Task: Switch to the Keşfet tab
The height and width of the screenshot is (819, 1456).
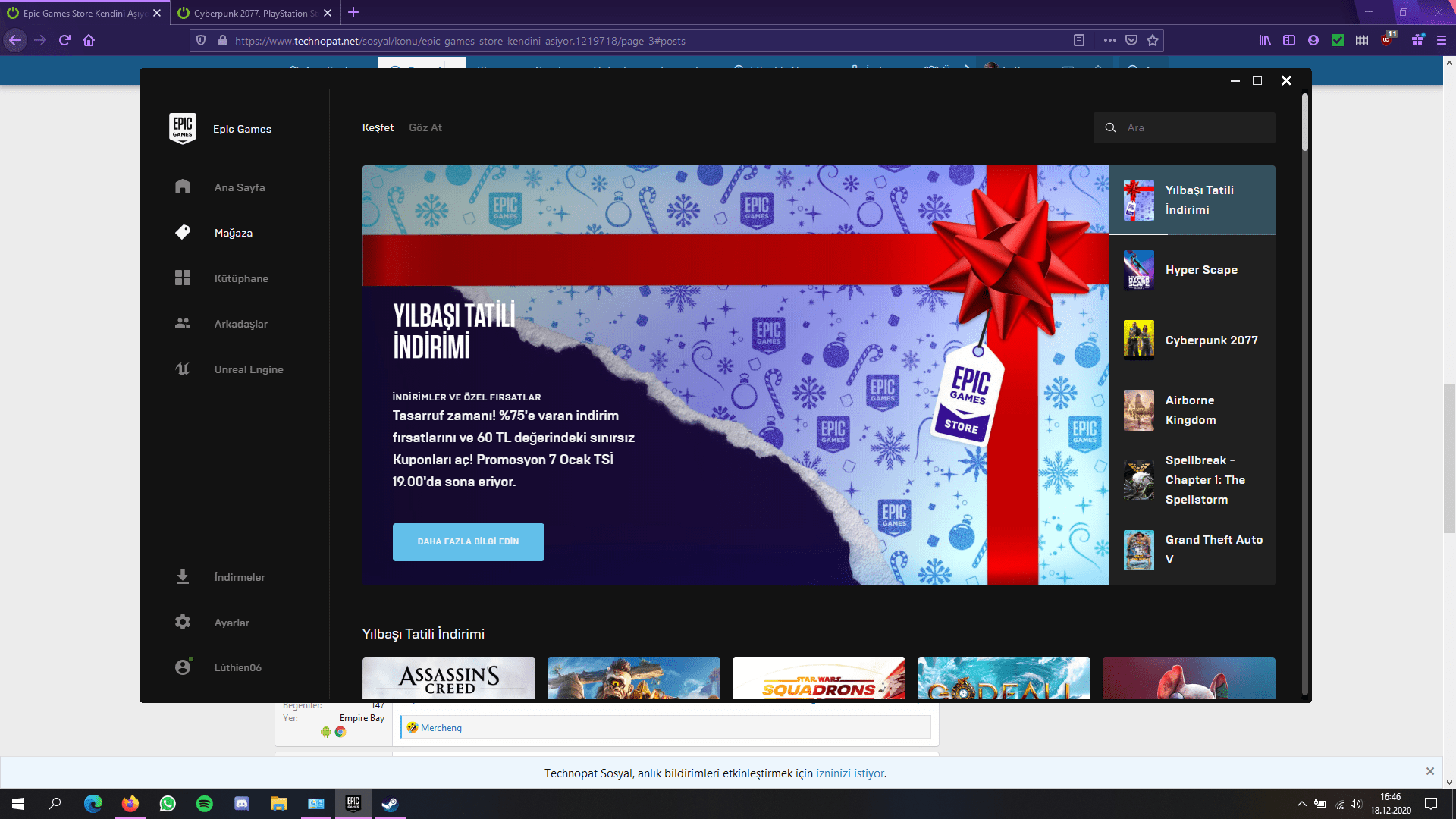Action: pos(378,127)
